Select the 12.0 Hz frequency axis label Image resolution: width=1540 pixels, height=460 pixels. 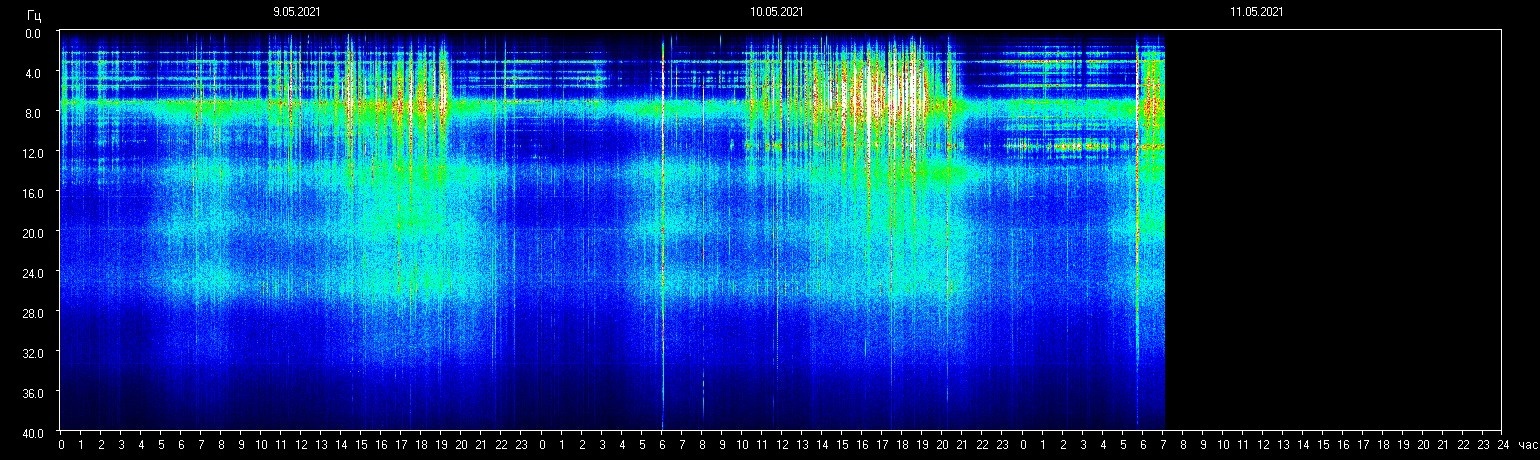pos(33,153)
